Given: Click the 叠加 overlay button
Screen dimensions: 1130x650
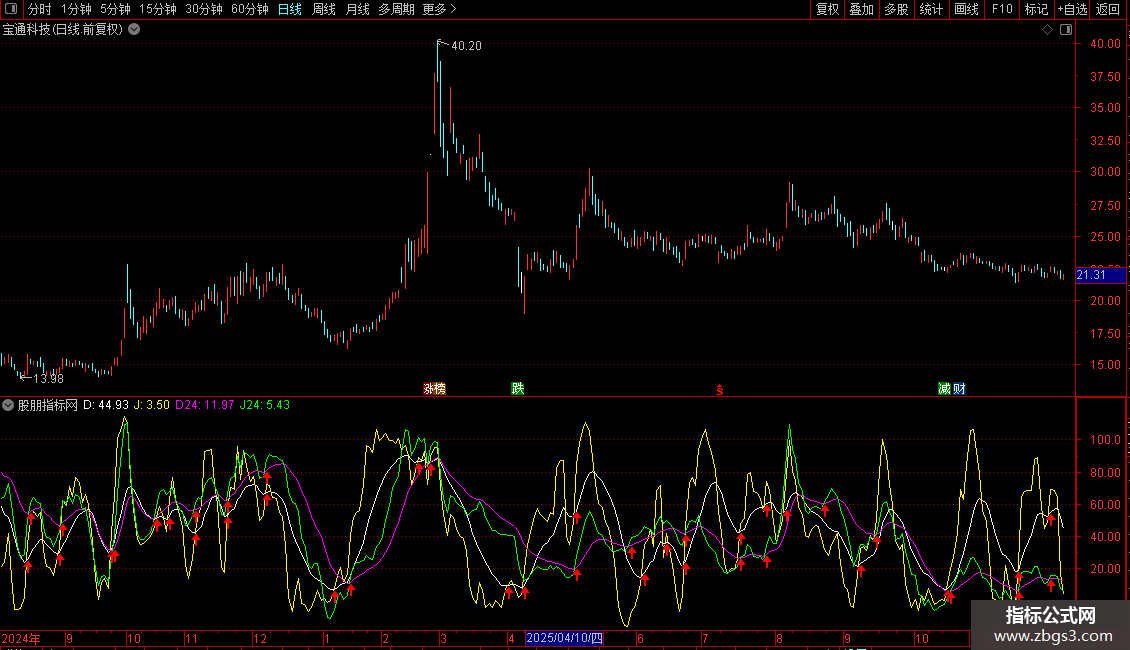Looking at the screenshot, I should [861, 9].
